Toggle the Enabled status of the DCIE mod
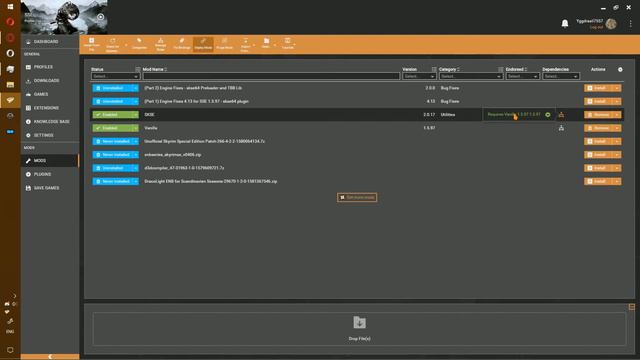This screenshot has width=640, height=360. [112, 115]
